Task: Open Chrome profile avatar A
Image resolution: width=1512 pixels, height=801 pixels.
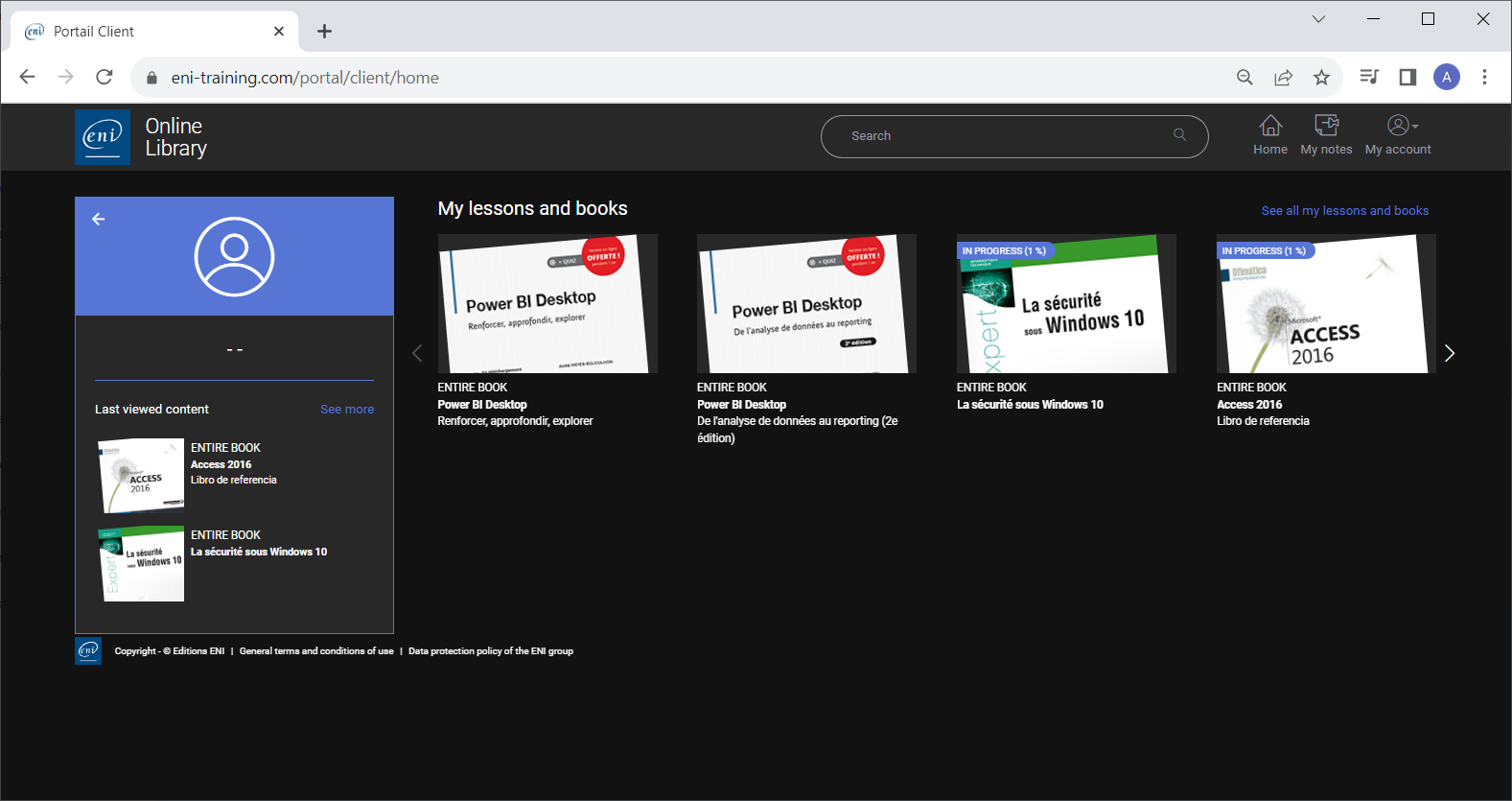Action: (x=1447, y=77)
